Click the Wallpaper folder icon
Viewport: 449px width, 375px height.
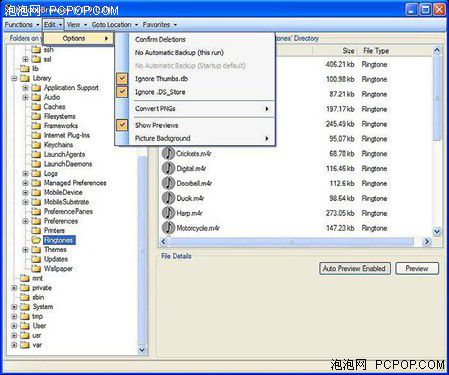[x=36, y=268]
